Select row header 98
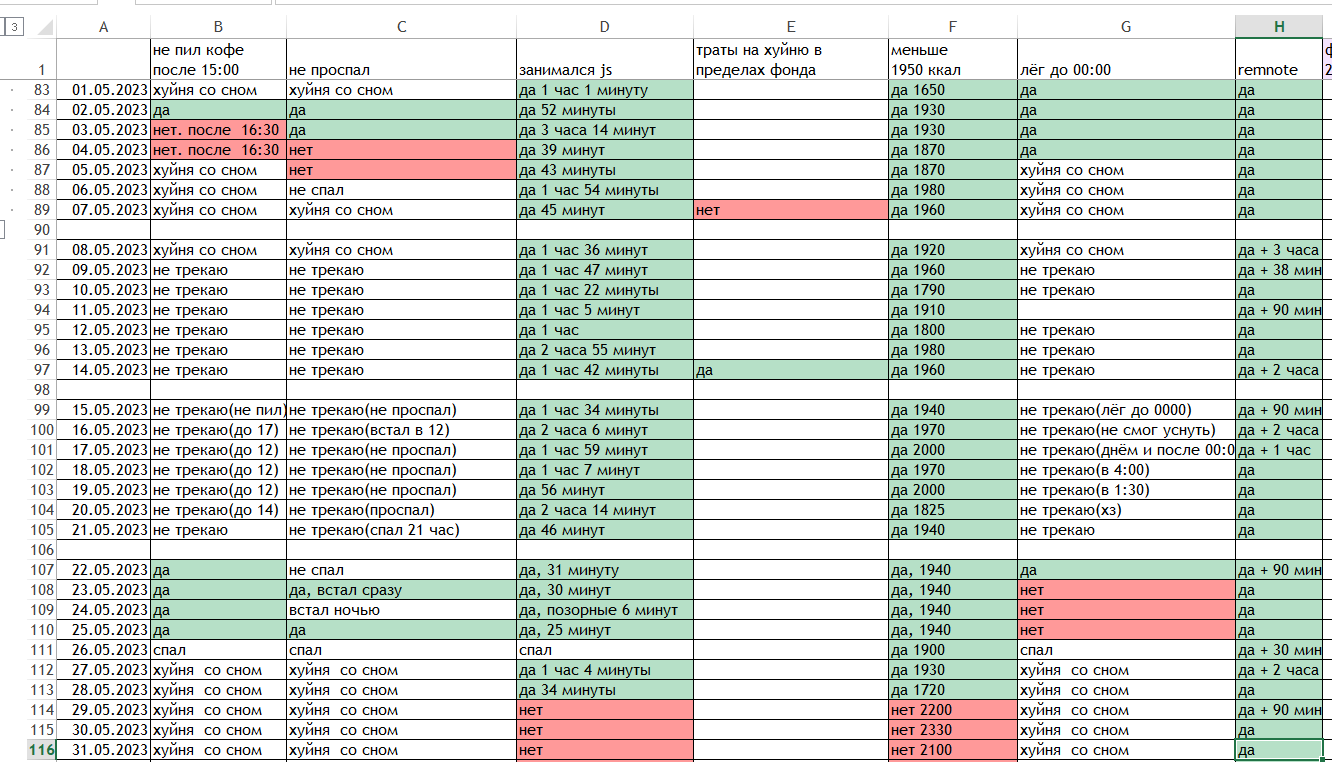Screen dimensions: 1332x762 point(41,390)
